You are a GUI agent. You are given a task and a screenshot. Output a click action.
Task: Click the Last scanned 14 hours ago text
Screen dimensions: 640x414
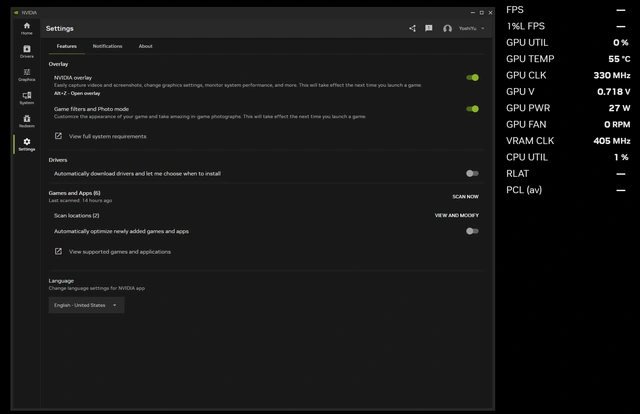[x=80, y=200]
